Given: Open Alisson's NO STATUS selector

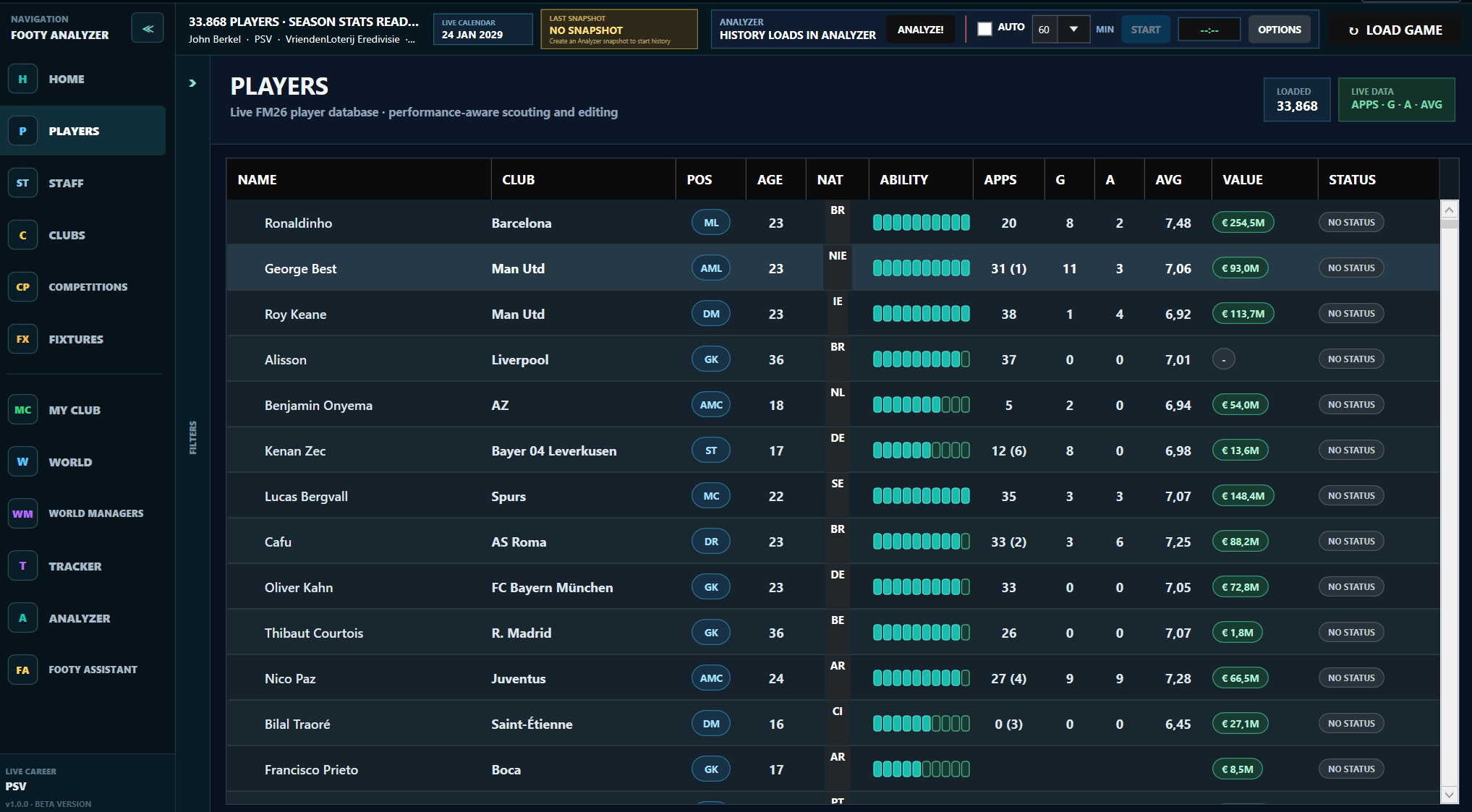Looking at the screenshot, I should (1351, 359).
